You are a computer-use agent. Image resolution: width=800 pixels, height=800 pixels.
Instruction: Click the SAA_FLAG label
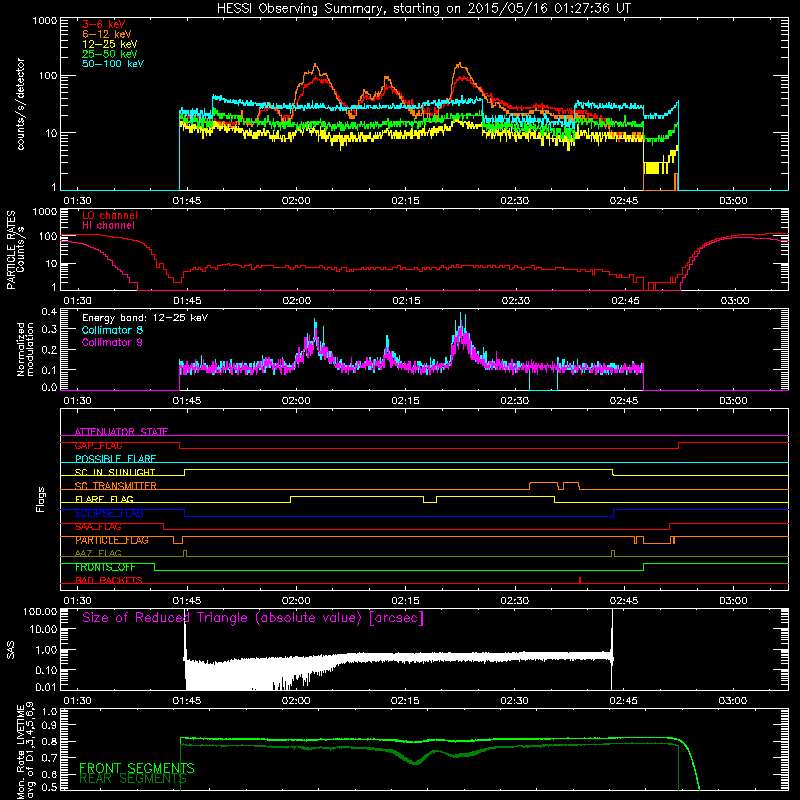(x=98, y=527)
